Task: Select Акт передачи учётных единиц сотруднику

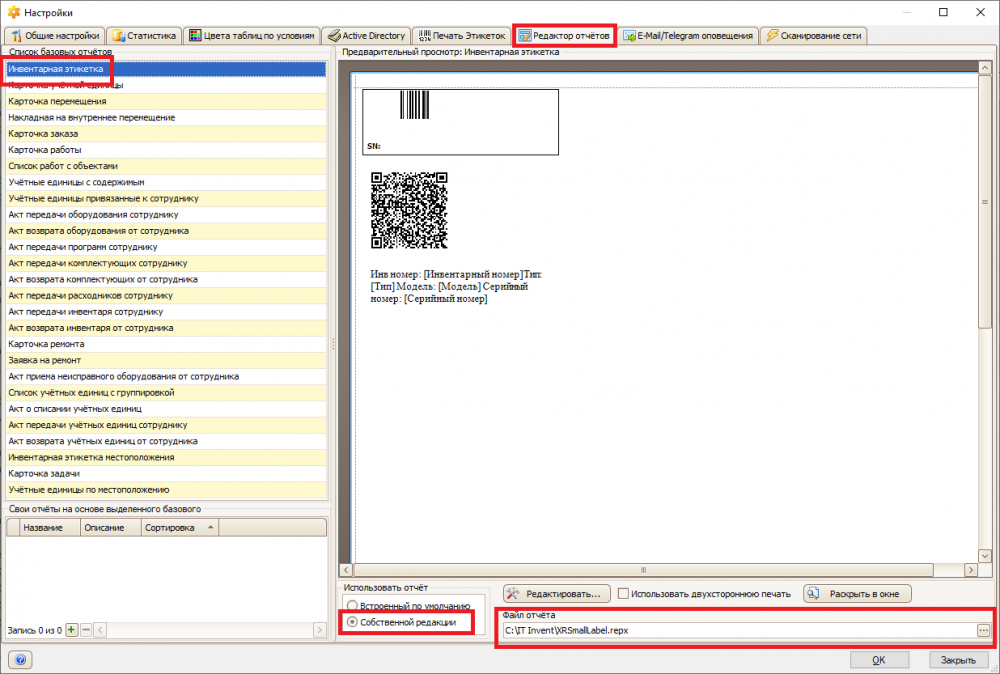Action: (x=166, y=425)
